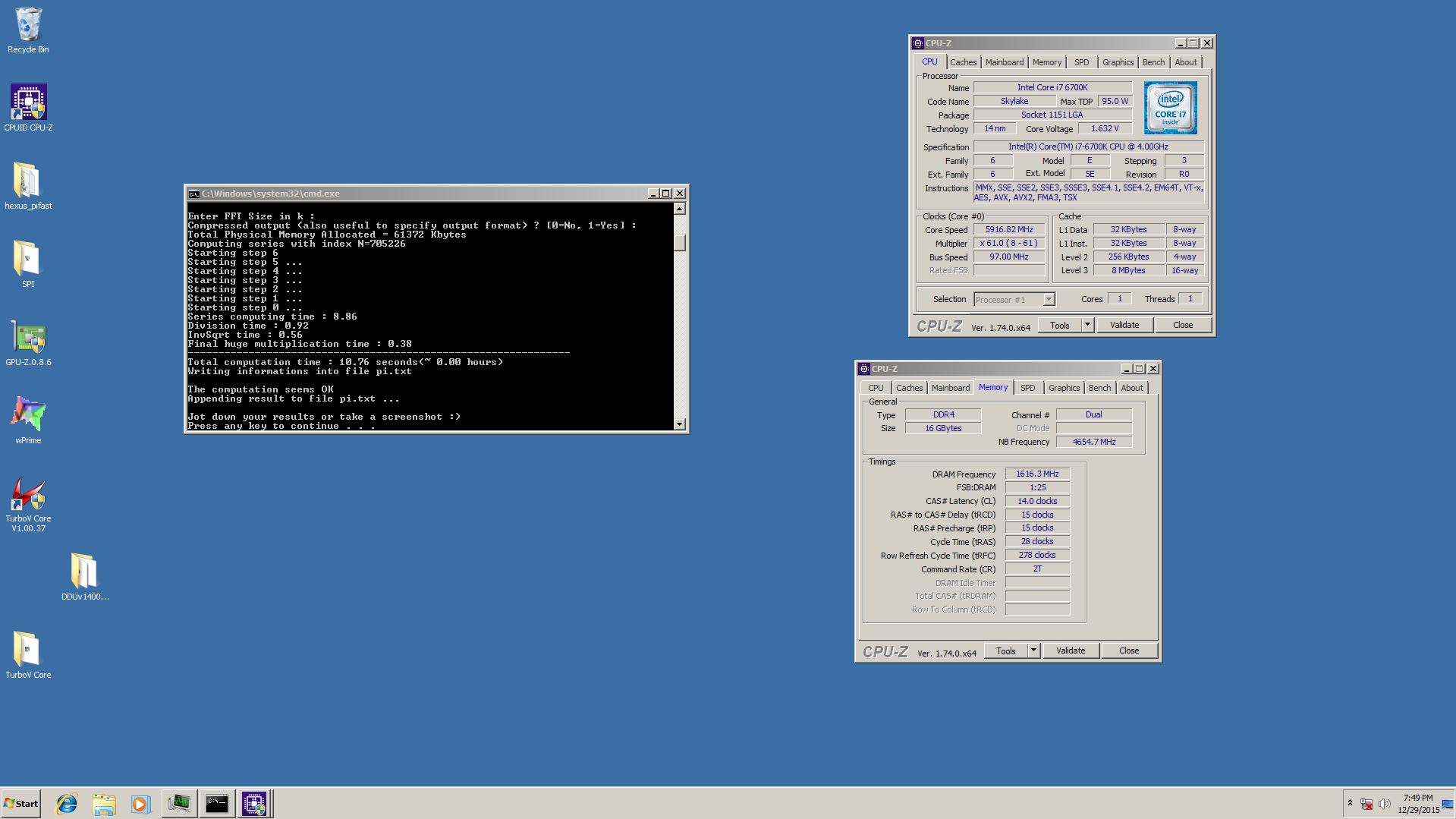Click the cmd.exe title bar icon

pyautogui.click(x=193, y=194)
